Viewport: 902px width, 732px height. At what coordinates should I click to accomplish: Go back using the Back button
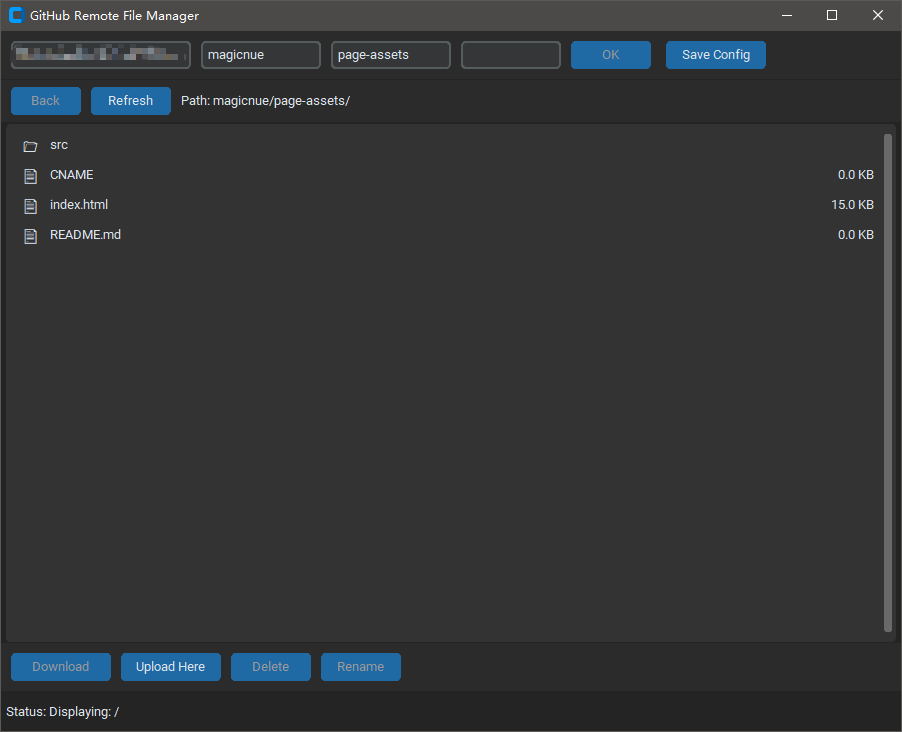[46, 101]
